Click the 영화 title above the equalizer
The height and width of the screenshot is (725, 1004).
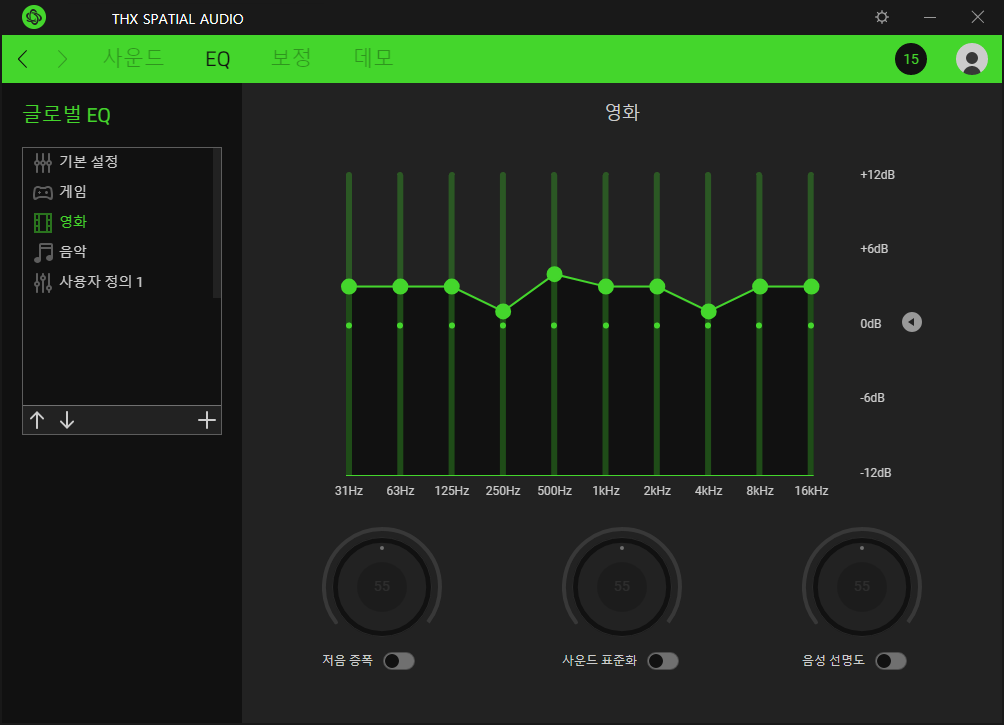[x=622, y=112]
